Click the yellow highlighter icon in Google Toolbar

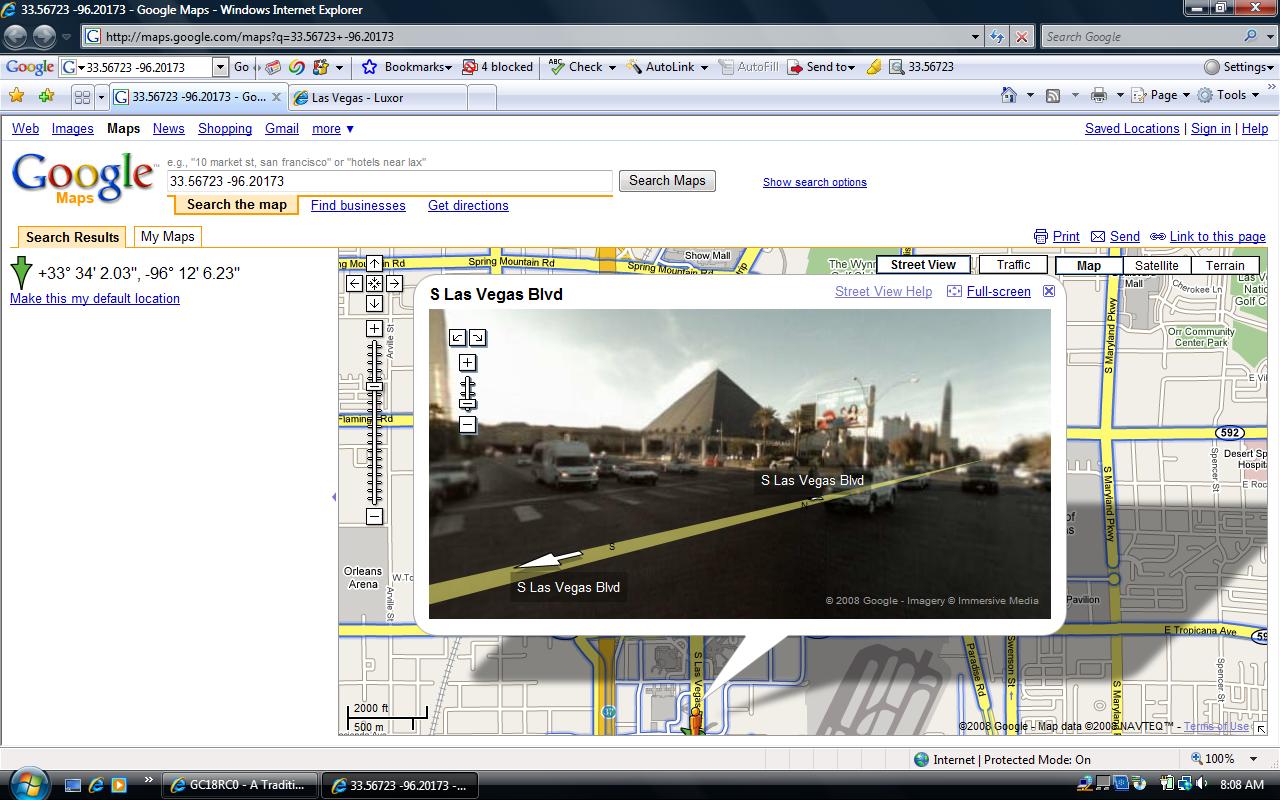[873, 67]
